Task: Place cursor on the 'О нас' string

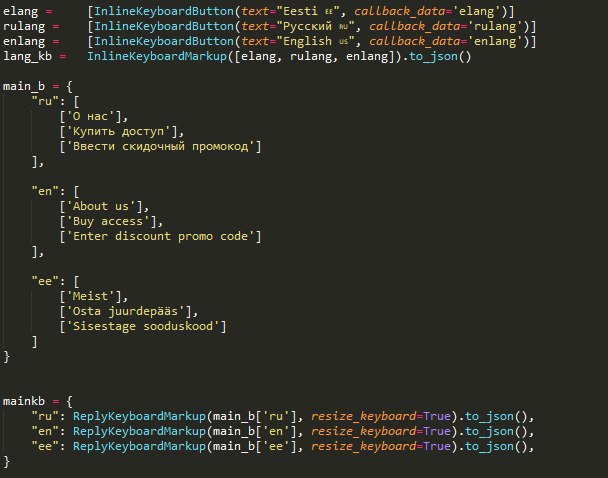Action: [93, 116]
